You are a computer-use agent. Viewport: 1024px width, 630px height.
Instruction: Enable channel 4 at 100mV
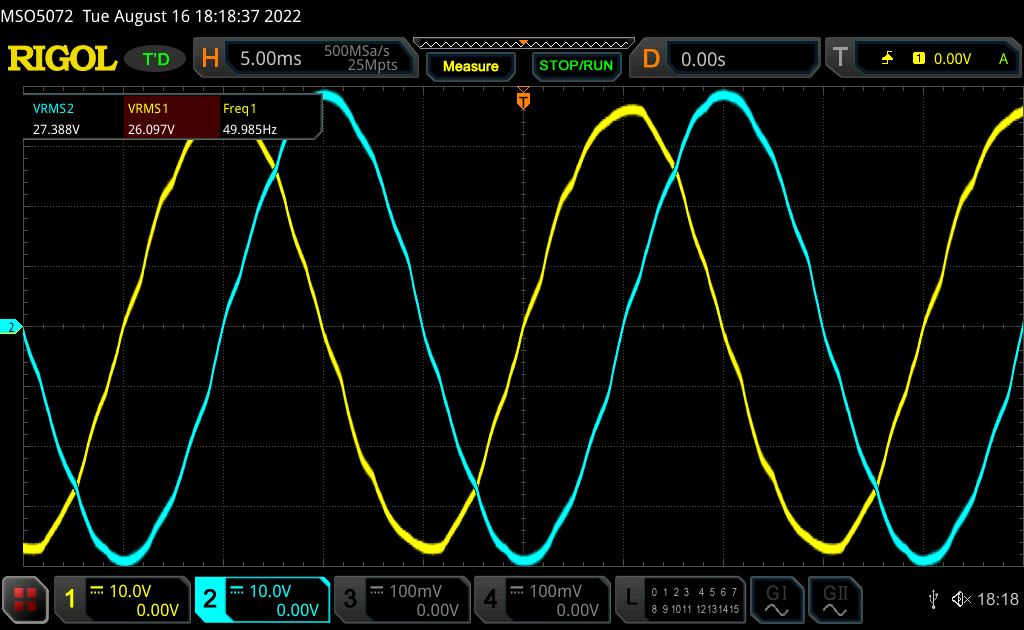542,599
